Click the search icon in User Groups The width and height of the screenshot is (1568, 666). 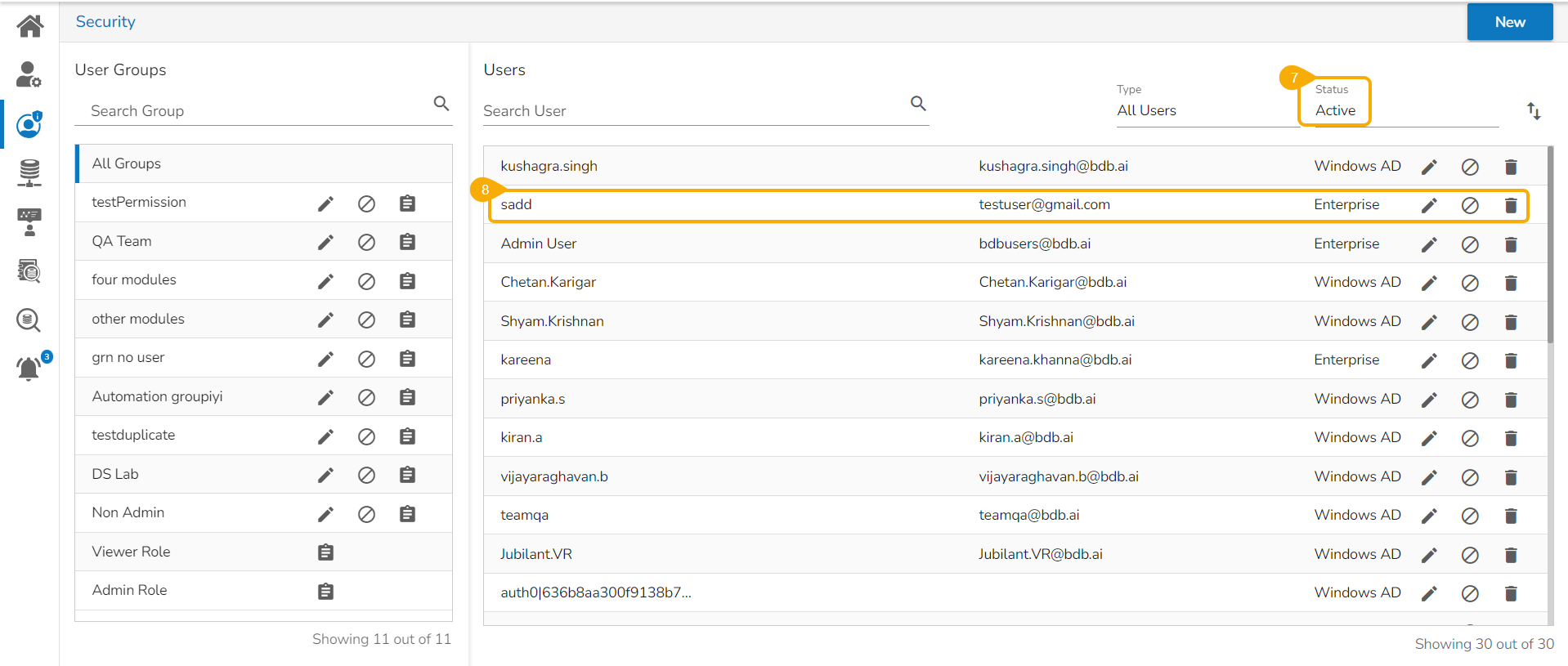tap(441, 104)
